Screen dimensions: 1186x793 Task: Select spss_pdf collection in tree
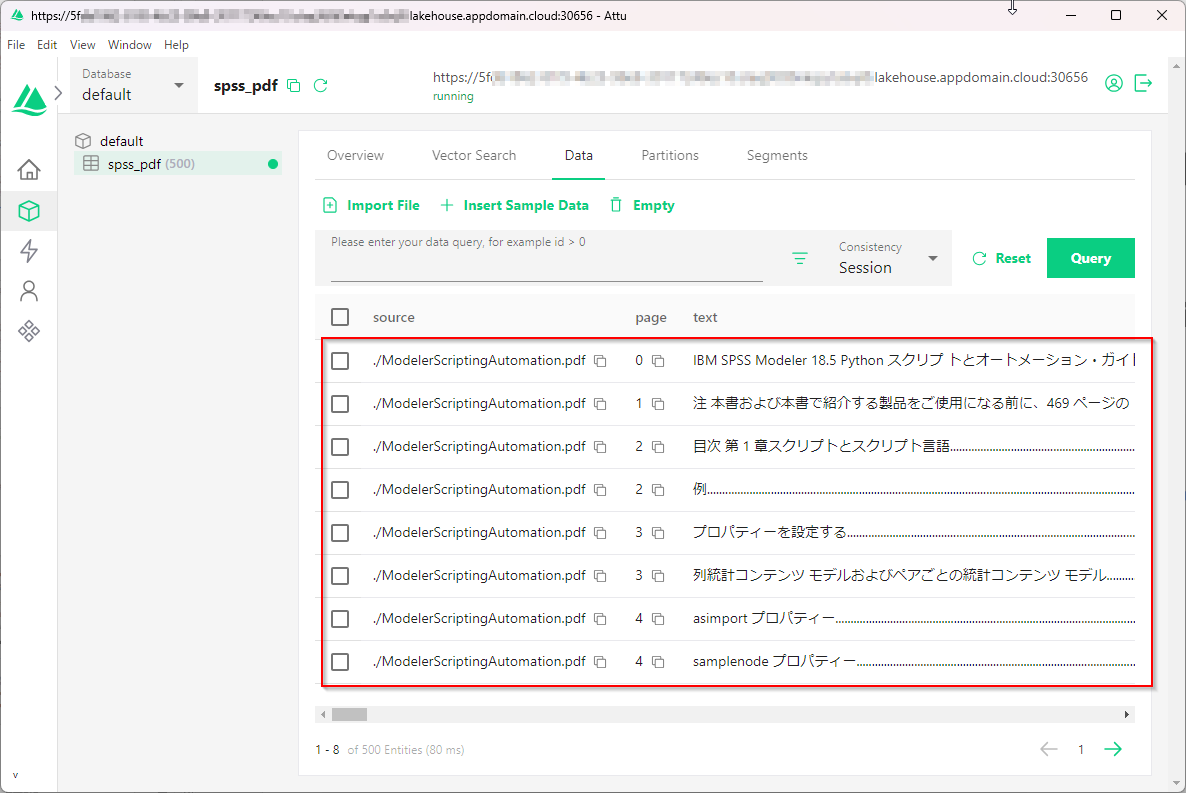point(178,163)
